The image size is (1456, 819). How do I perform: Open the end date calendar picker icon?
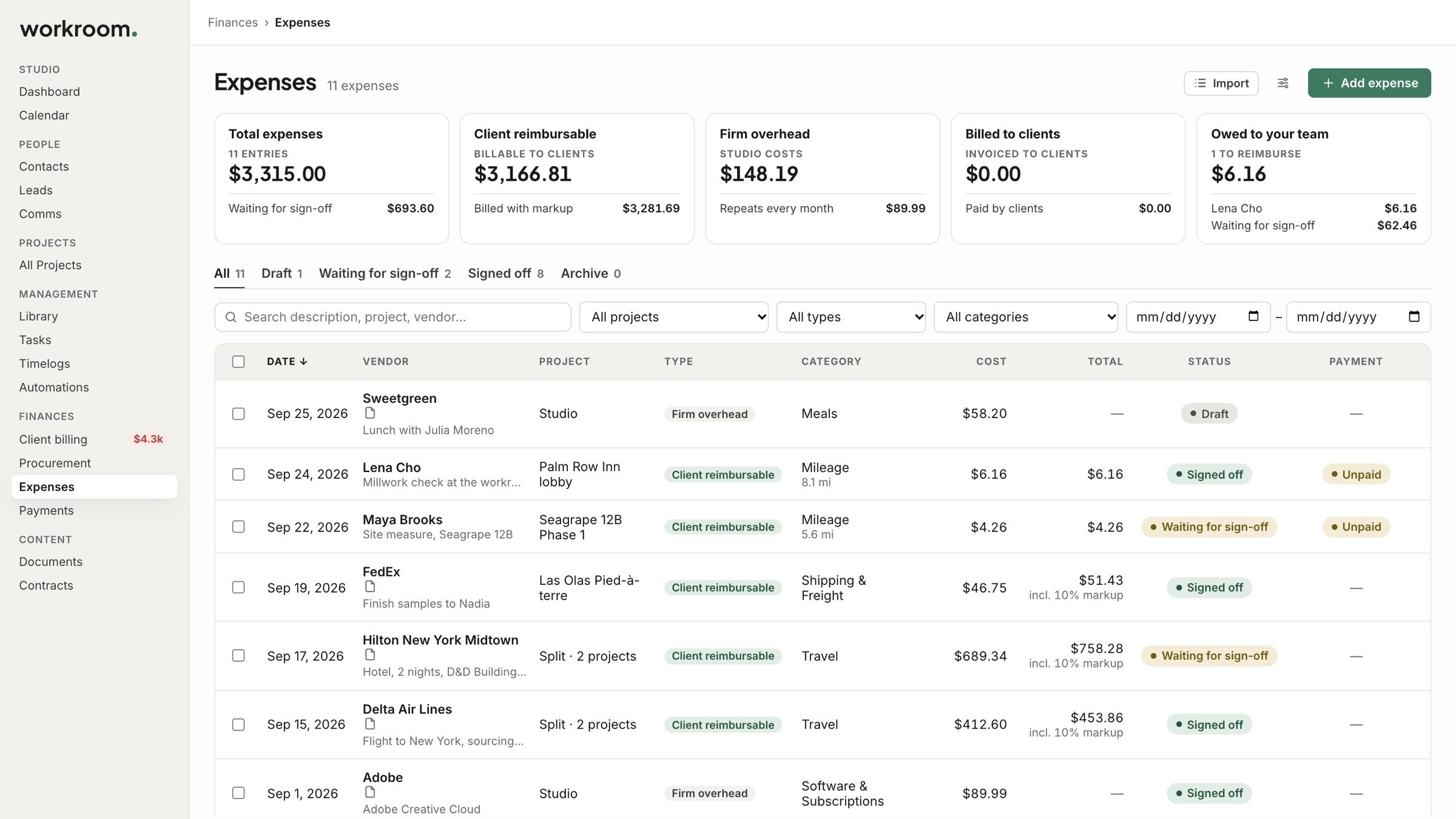point(1414,316)
